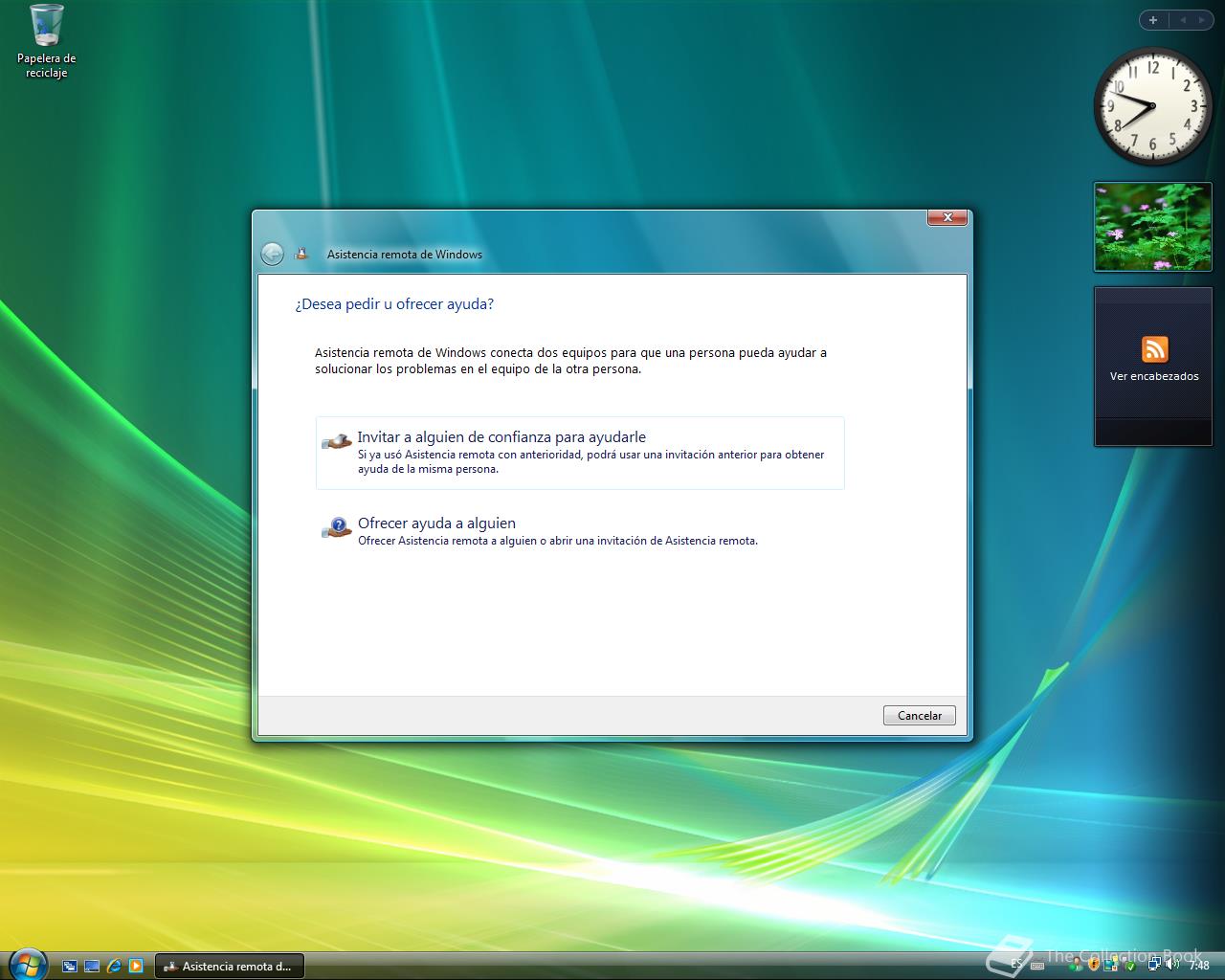This screenshot has width=1225, height=980.
Task: Close the Asistencia remota de Windows window
Action: click(x=947, y=217)
